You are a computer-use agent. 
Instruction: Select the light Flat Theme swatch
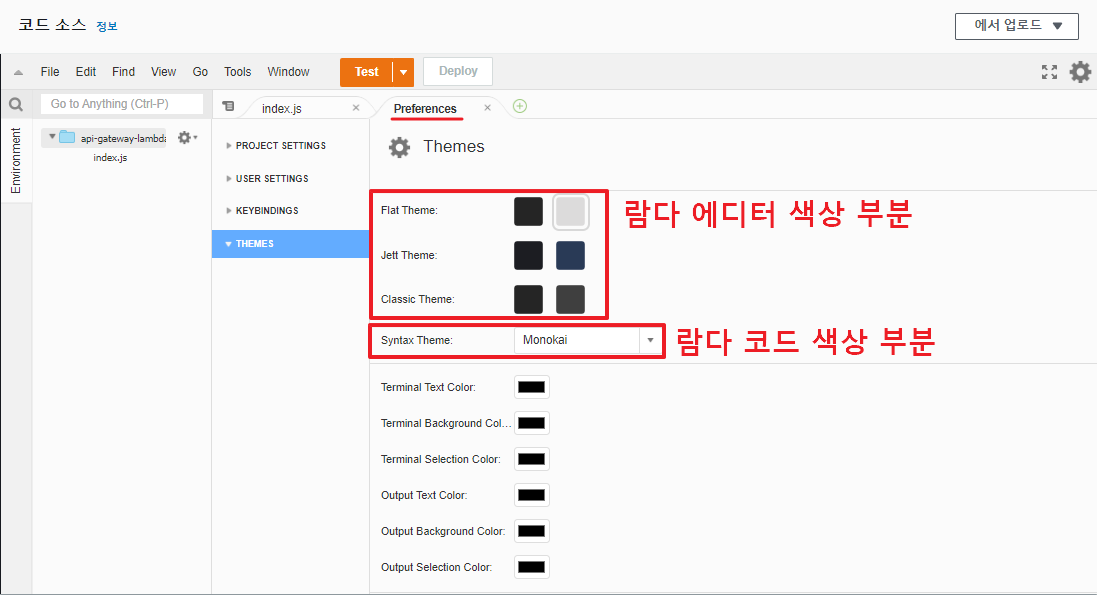tap(570, 211)
